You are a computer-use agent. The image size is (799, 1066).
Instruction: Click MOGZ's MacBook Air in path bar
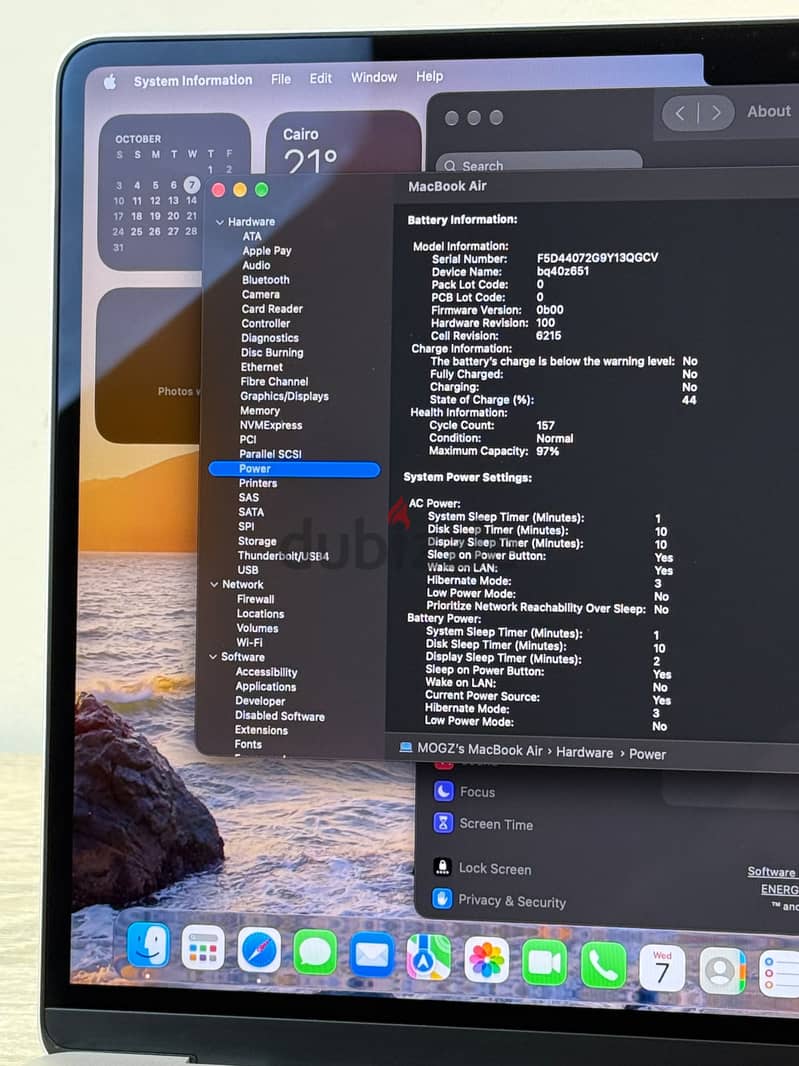pos(479,749)
